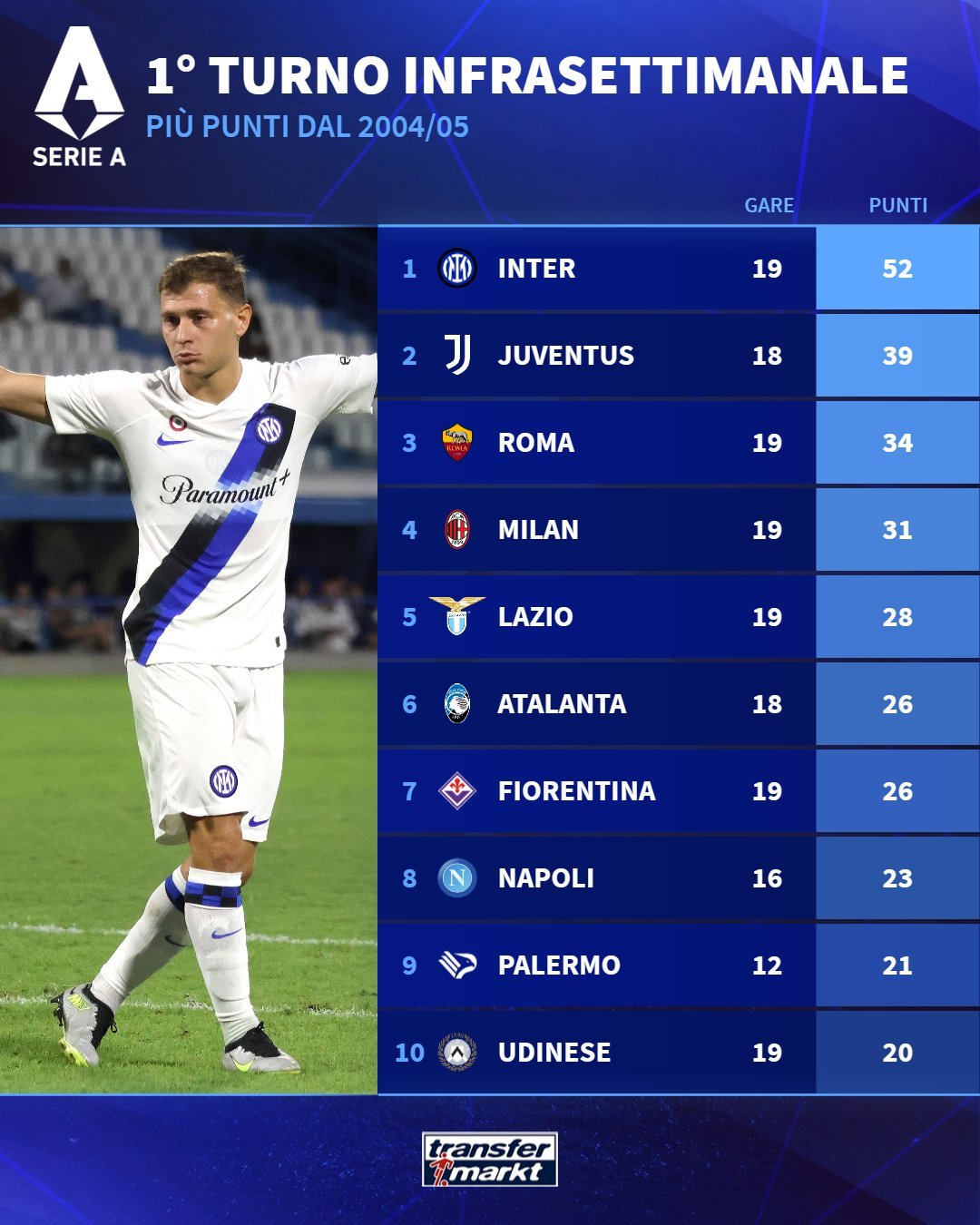Image resolution: width=980 pixels, height=1225 pixels.
Task: Select the Napoli N badge
Action: pyautogui.click(x=457, y=877)
